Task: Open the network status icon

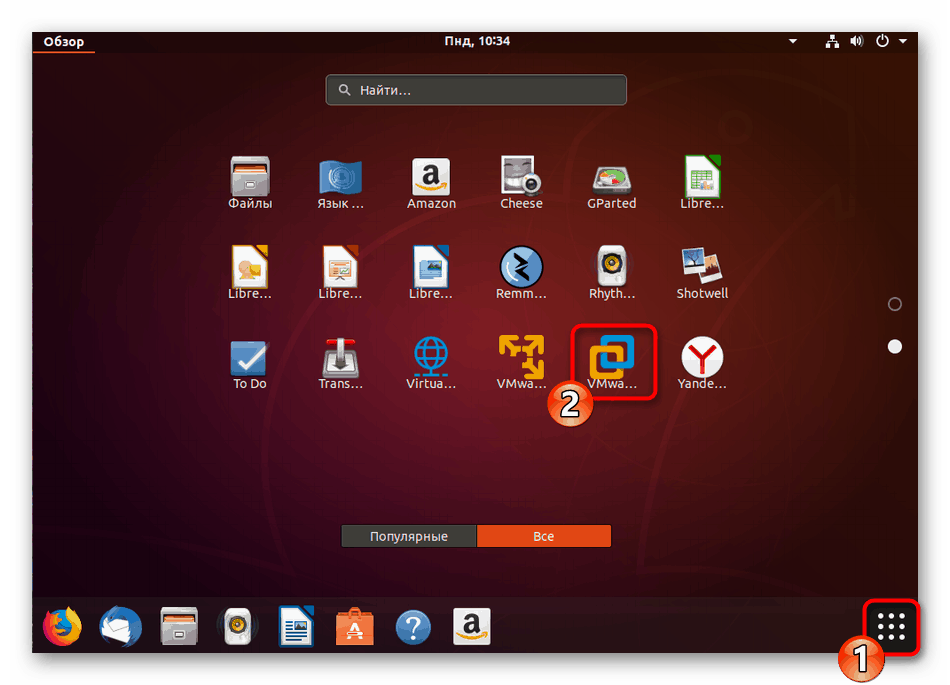Action: point(832,41)
